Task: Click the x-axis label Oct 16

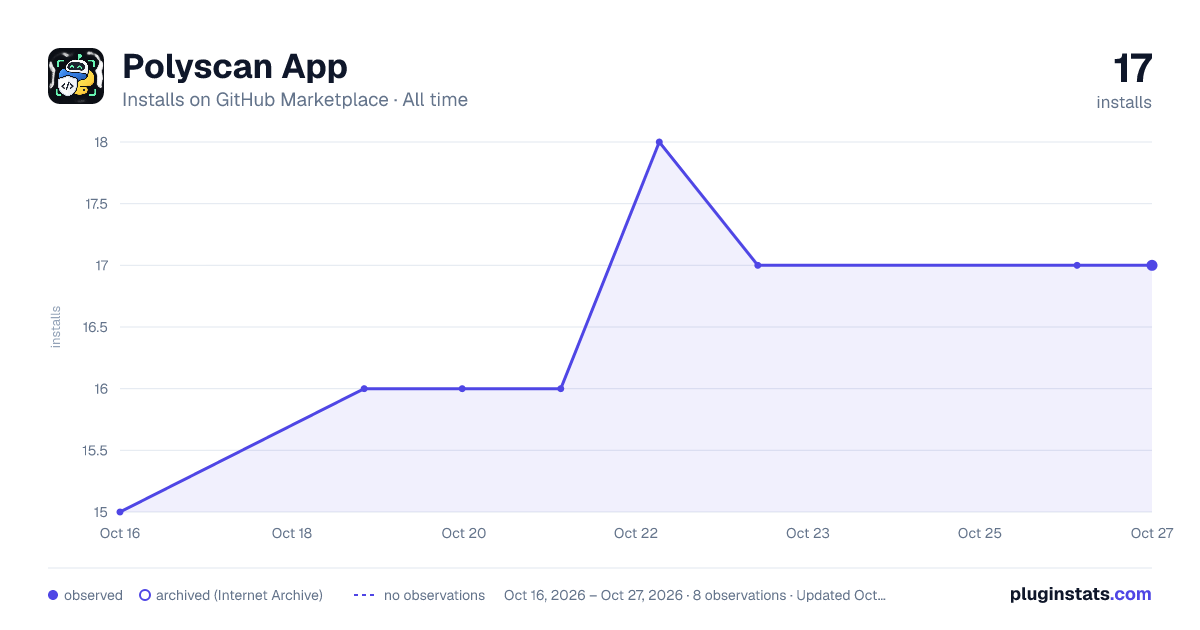Action: click(x=119, y=533)
